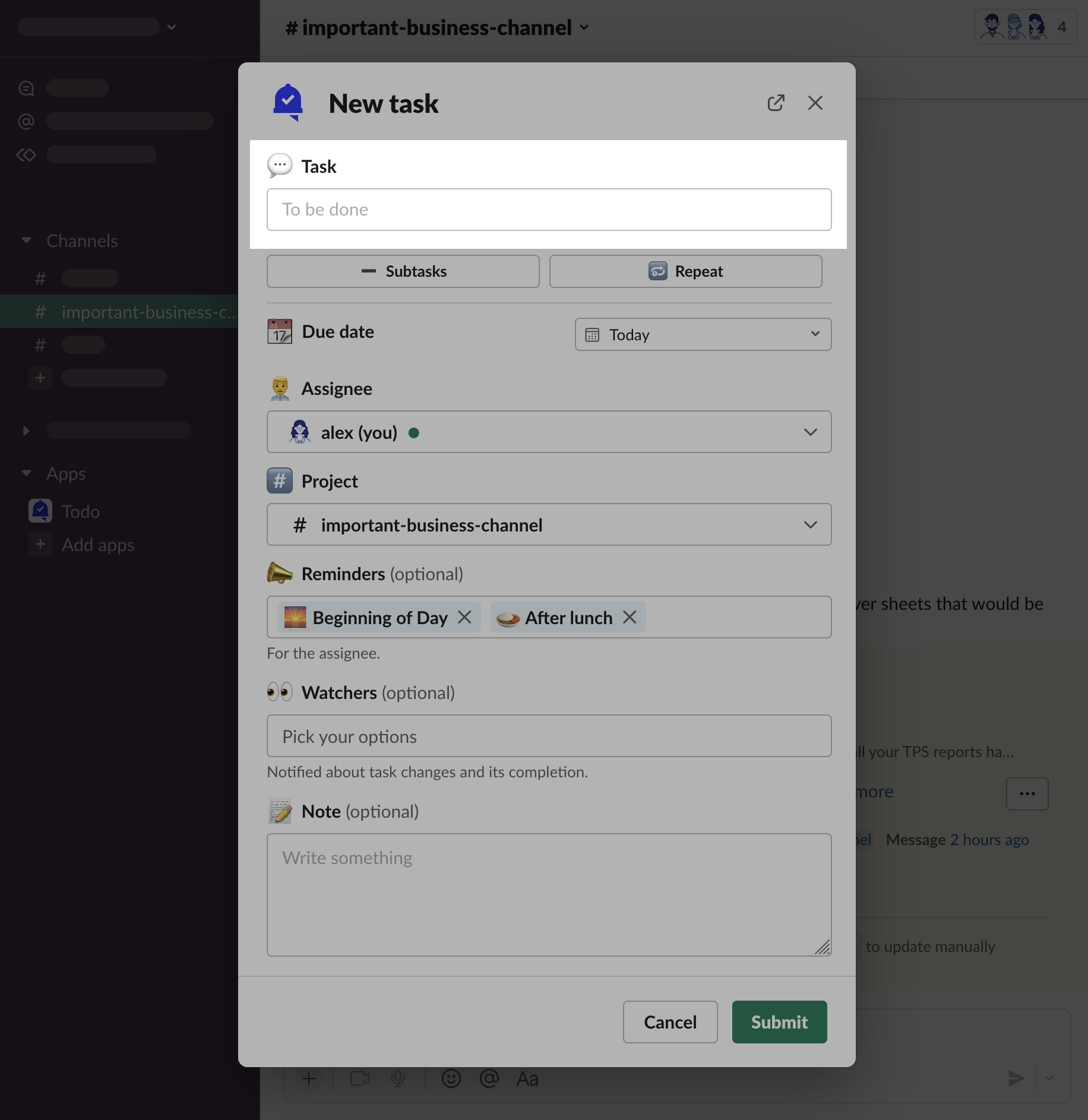This screenshot has width=1088, height=1120.
Task: Click the Subtasks button
Action: pyautogui.click(x=403, y=271)
